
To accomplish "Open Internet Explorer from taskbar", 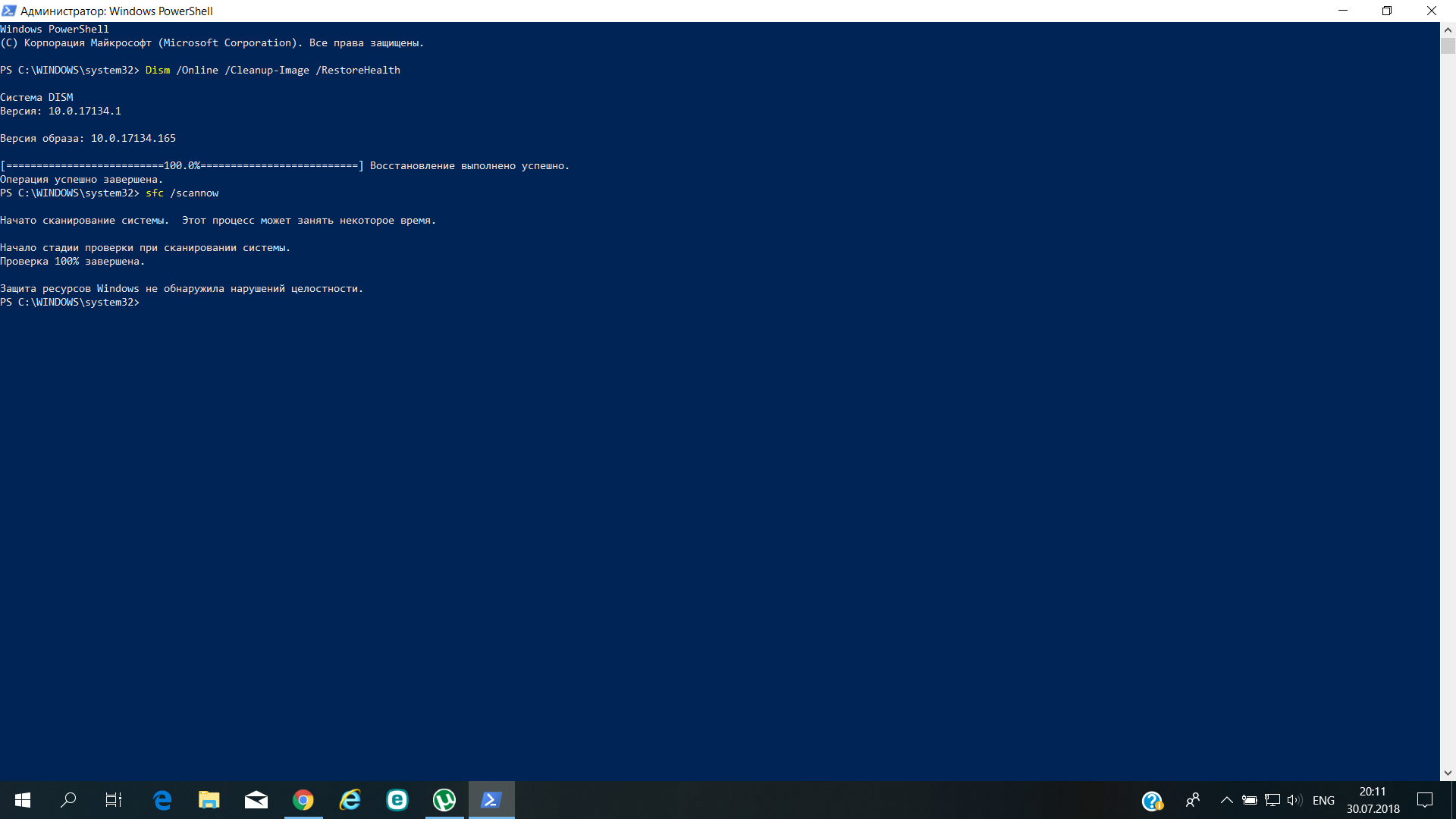I will point(350,800).
